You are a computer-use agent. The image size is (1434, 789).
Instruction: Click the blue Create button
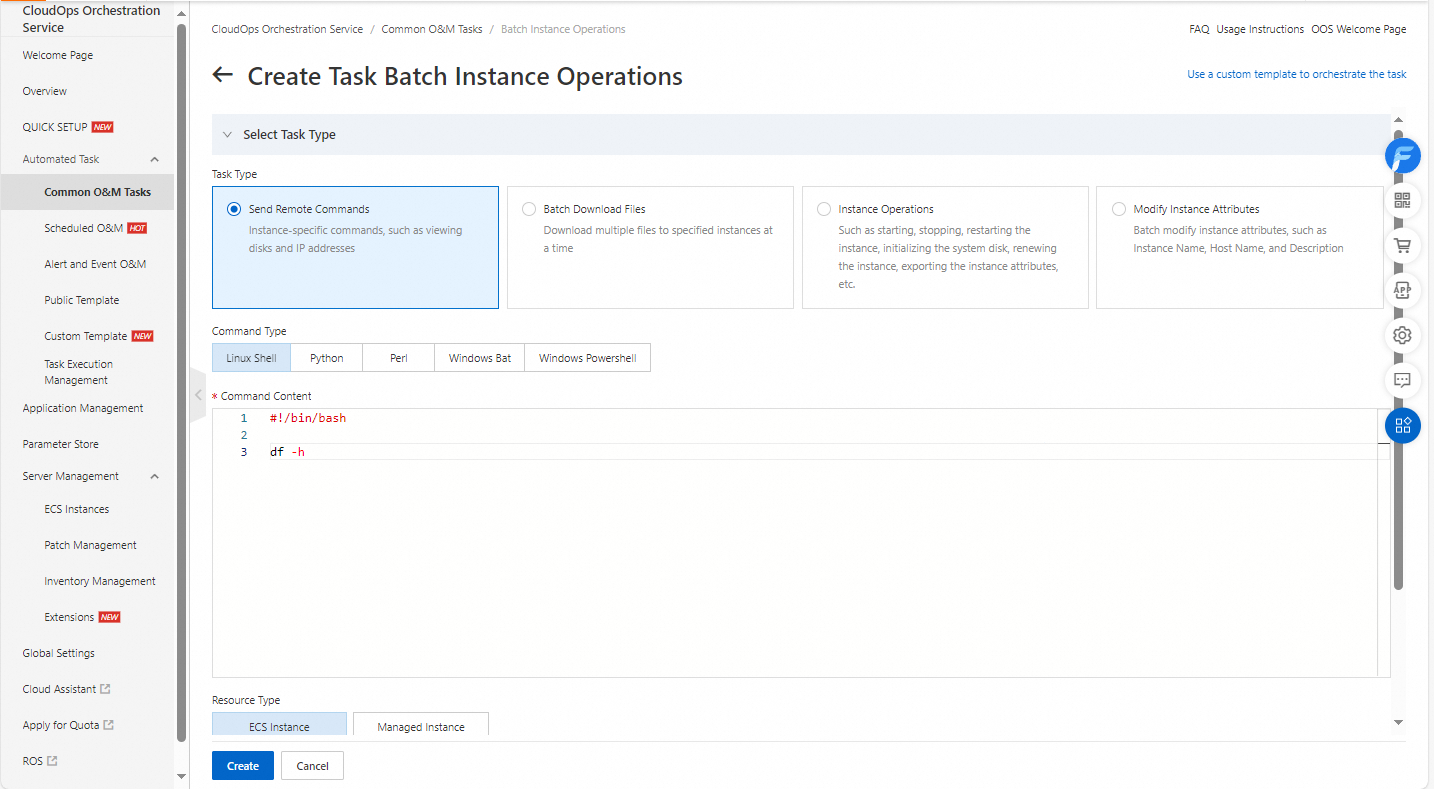(243, 766)
